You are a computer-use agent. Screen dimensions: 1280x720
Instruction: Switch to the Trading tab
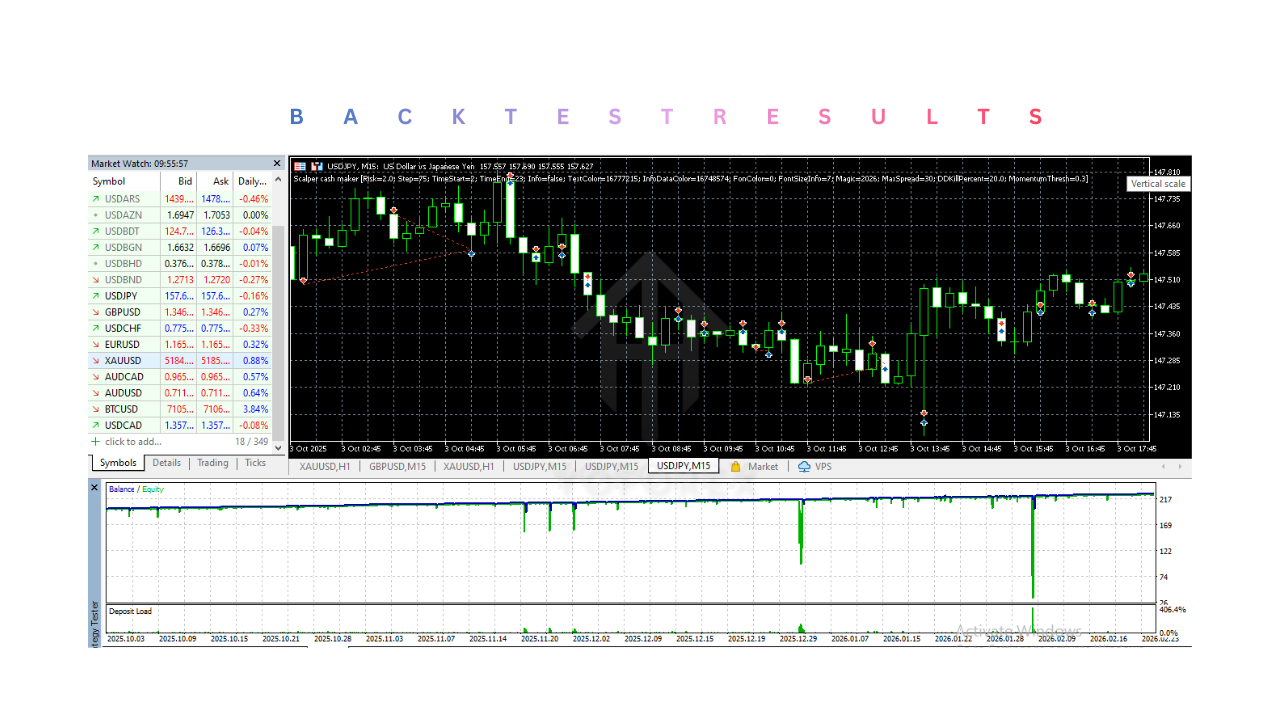212,462
